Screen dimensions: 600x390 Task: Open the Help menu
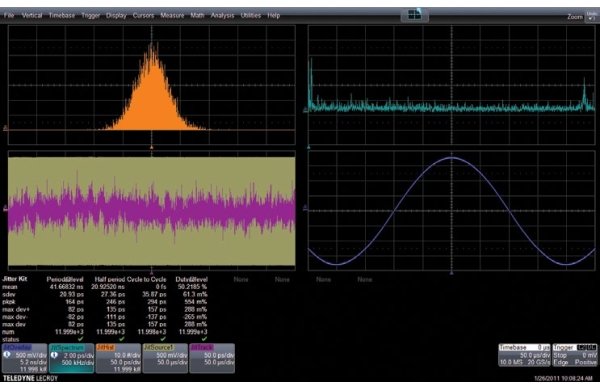[274, 16]
